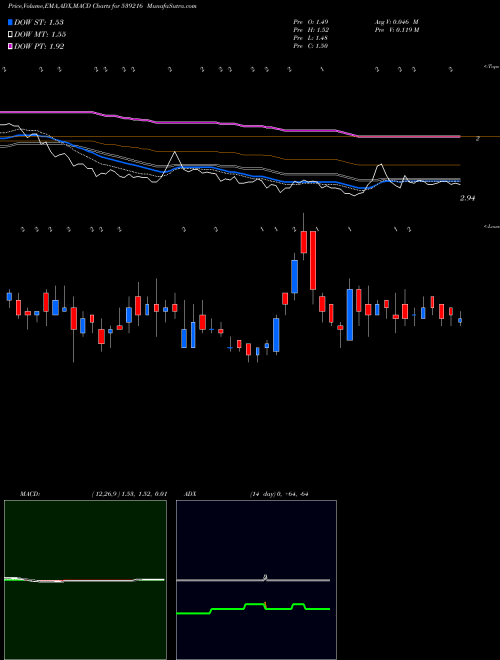Click the blue DOW ST legend swatch

[10, 22]
